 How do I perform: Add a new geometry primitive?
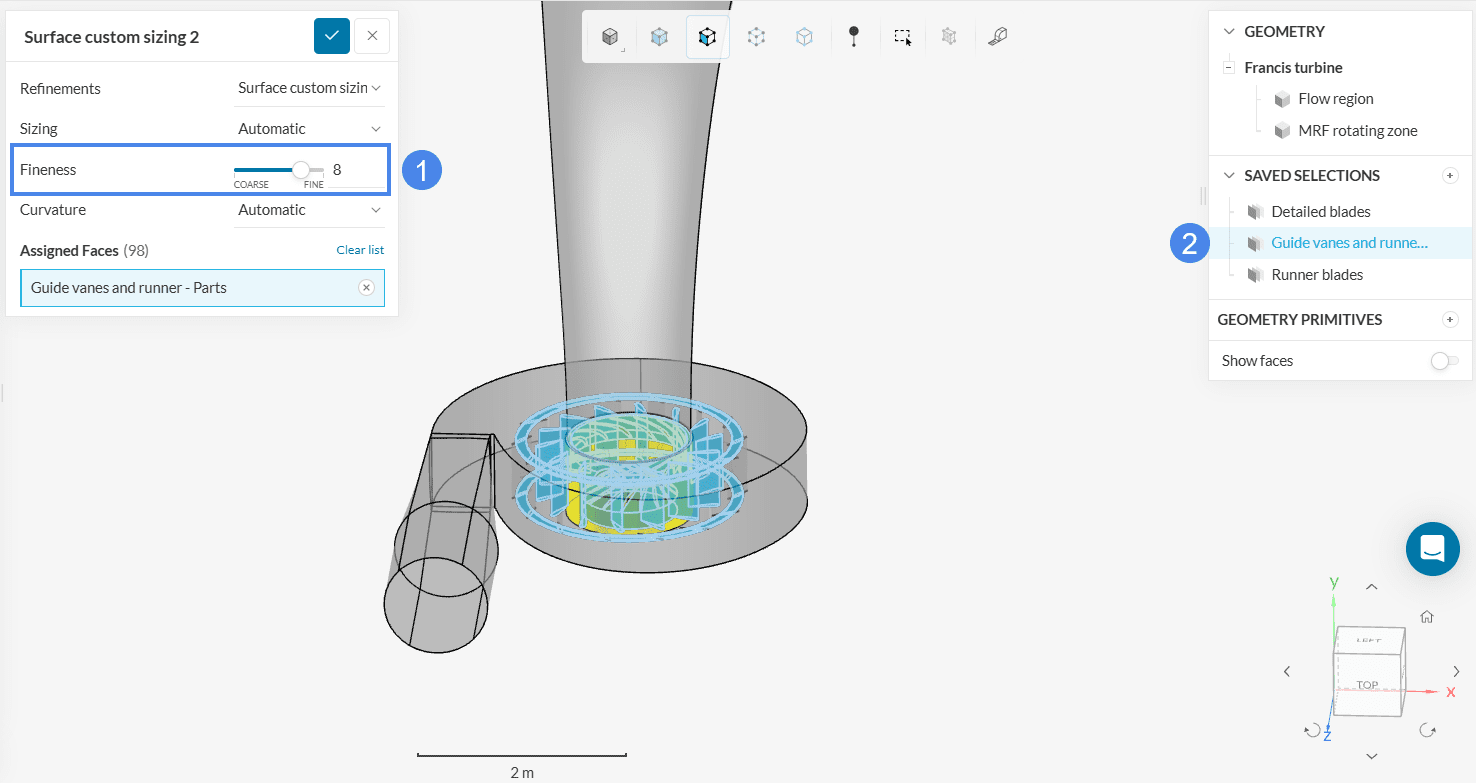pyautogui.click(x=1450, y=320)
